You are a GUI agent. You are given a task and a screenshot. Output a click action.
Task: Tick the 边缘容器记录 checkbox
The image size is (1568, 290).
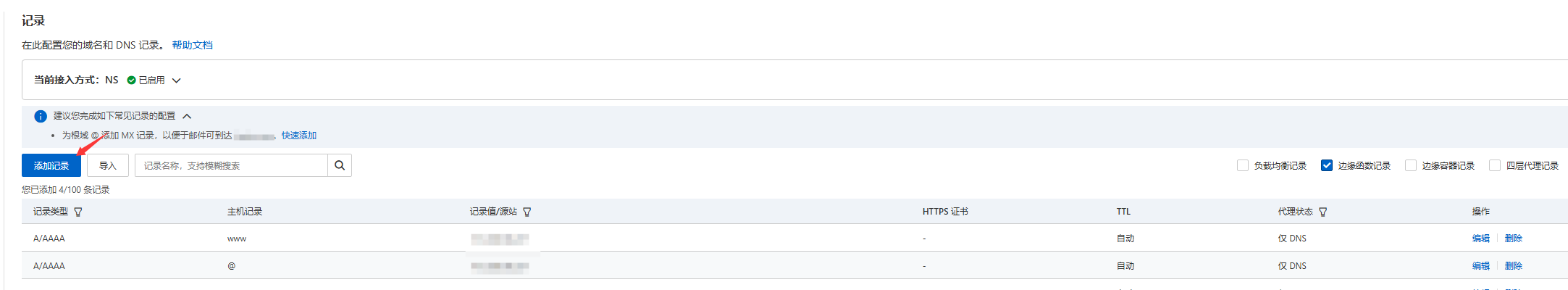pyautogui.click(x=1411, y=165)
